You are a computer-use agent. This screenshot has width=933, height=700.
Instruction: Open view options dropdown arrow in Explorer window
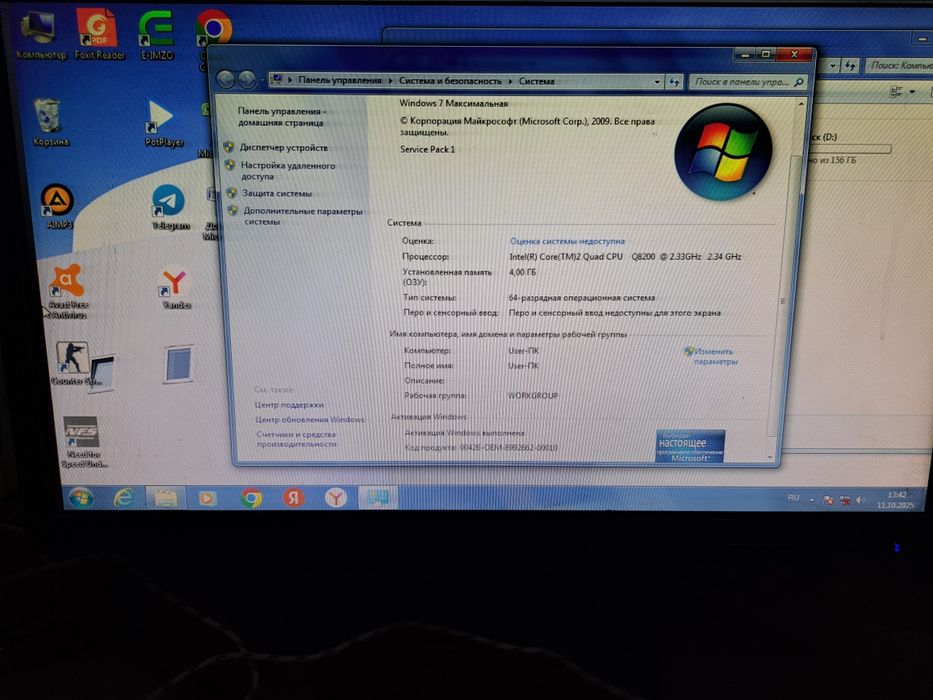(912, 92)
